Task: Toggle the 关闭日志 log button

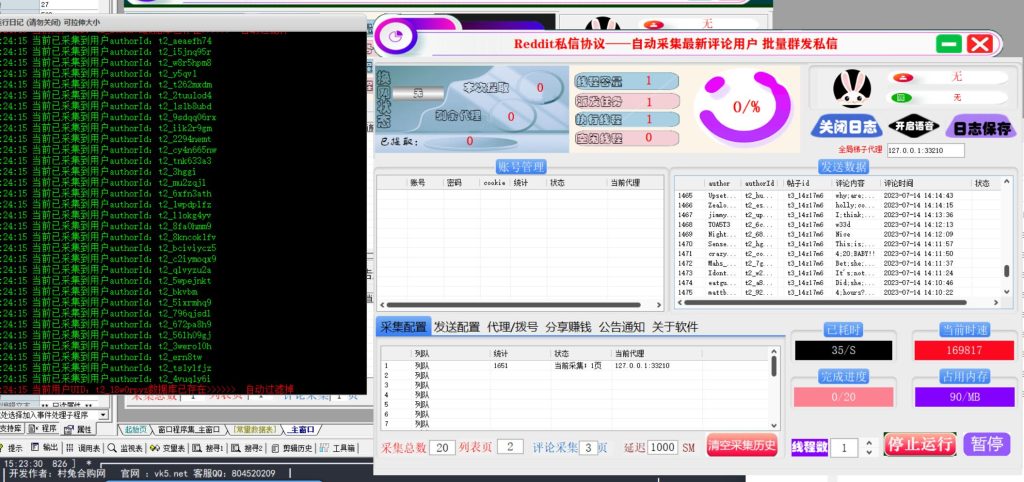Action: pos(848,127)
